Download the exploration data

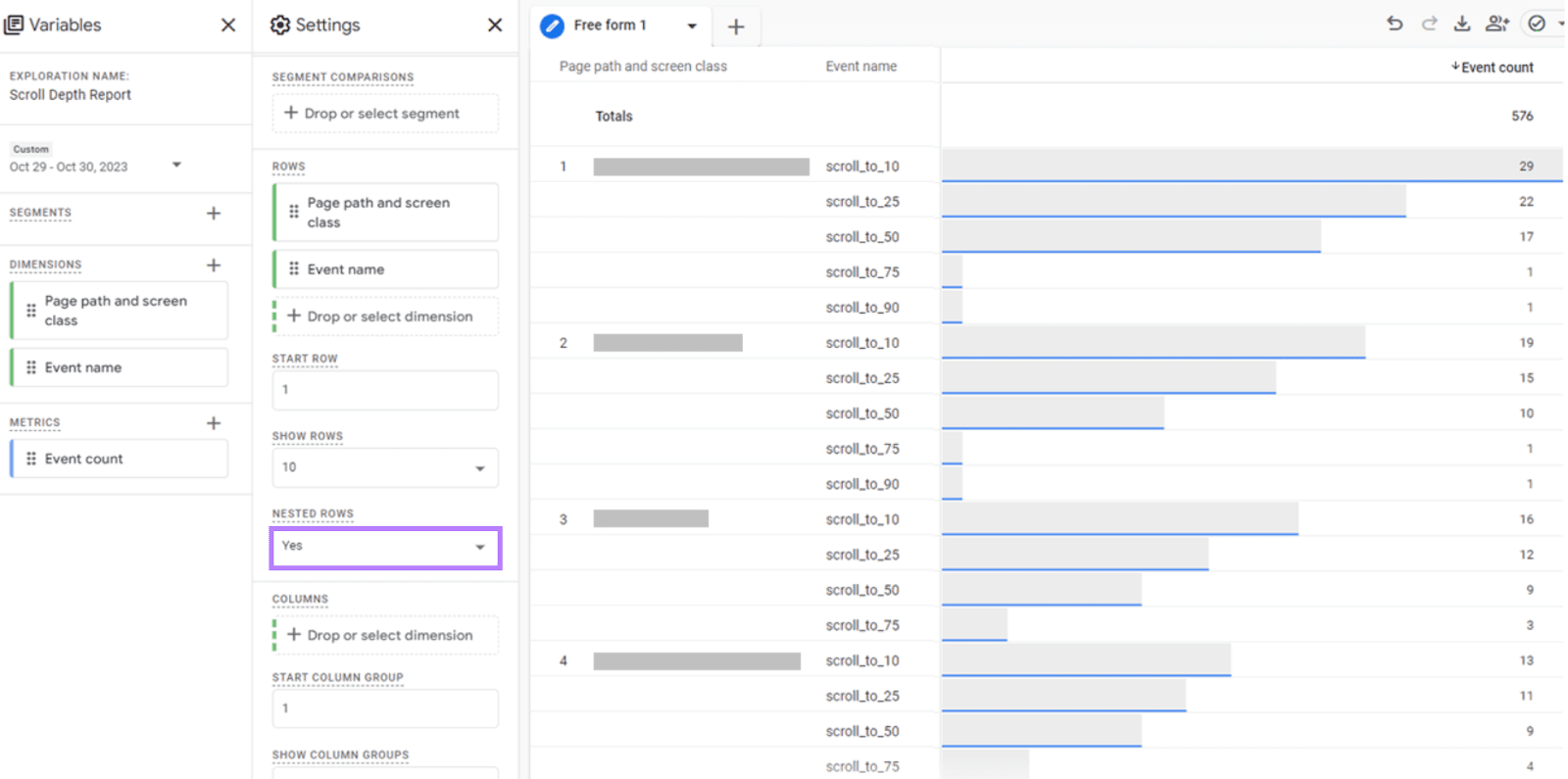click(x=1462, y=24)
